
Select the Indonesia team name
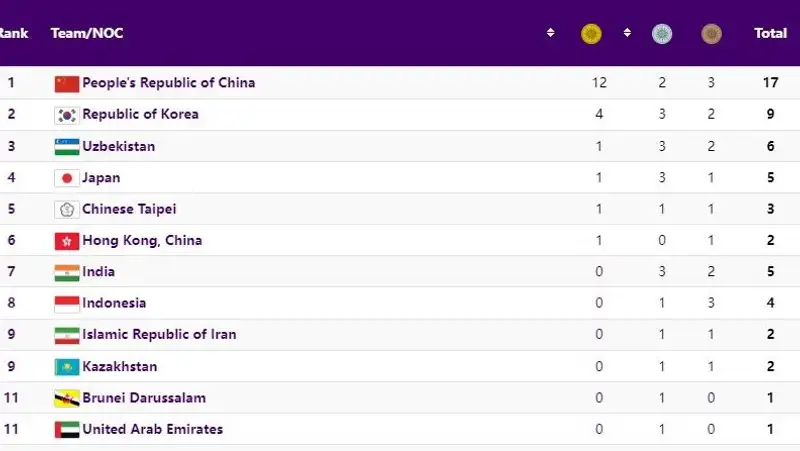114,303
